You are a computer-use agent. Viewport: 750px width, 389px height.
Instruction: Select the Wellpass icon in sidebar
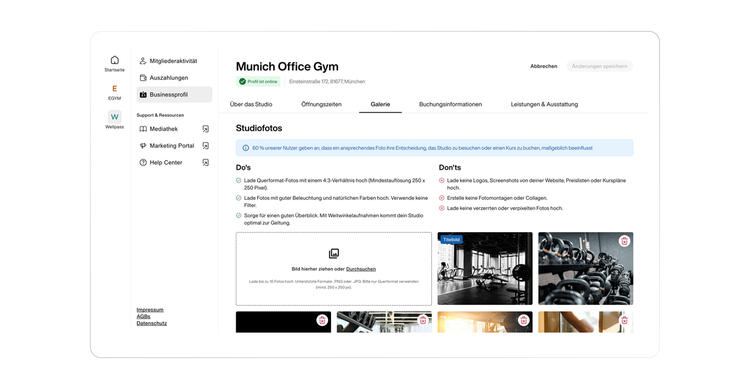click(114, 117)
